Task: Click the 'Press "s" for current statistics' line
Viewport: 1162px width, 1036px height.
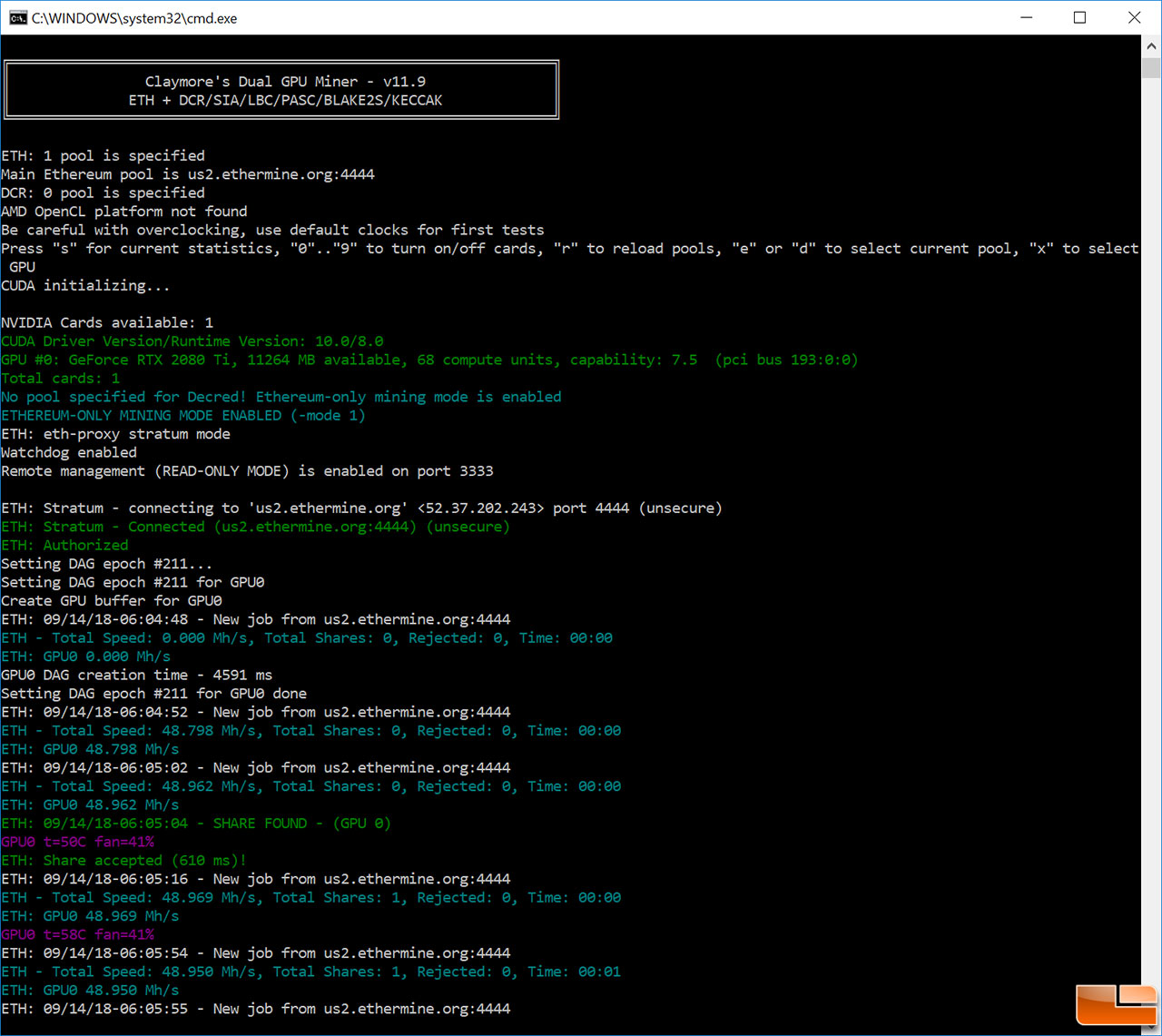Action: [569, 249]
